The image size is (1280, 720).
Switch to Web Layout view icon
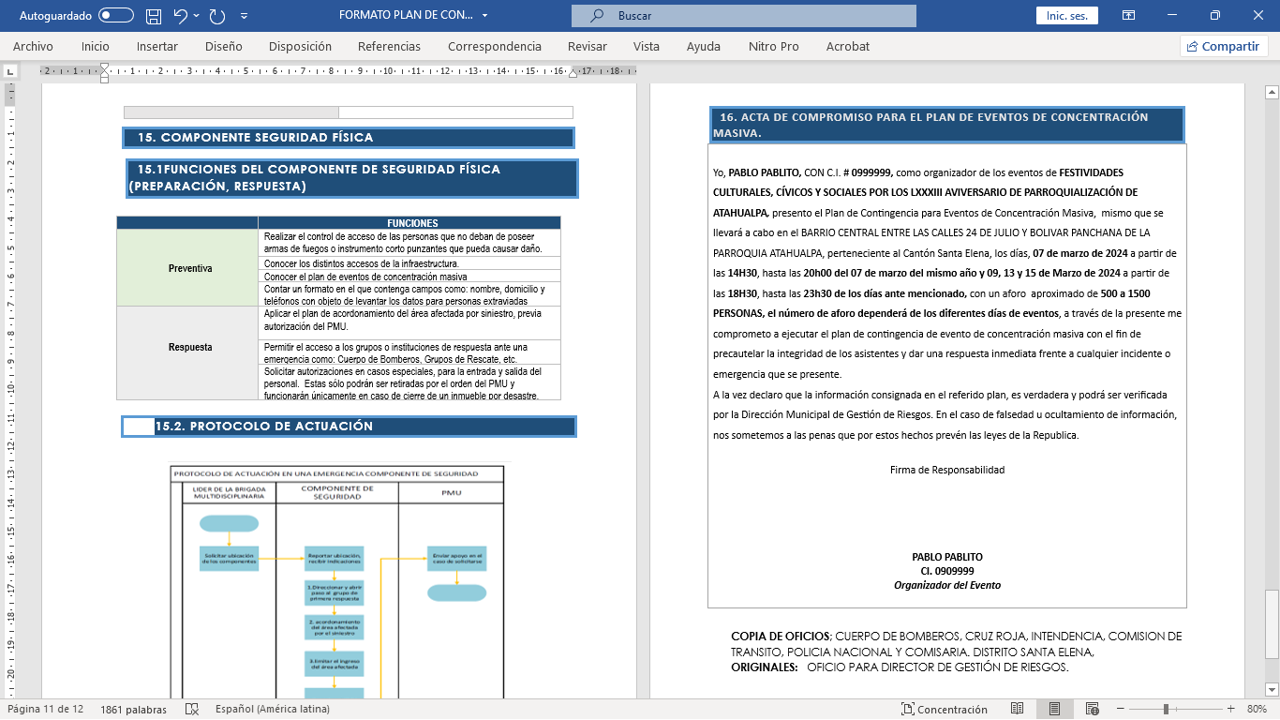pos(1091,709)
